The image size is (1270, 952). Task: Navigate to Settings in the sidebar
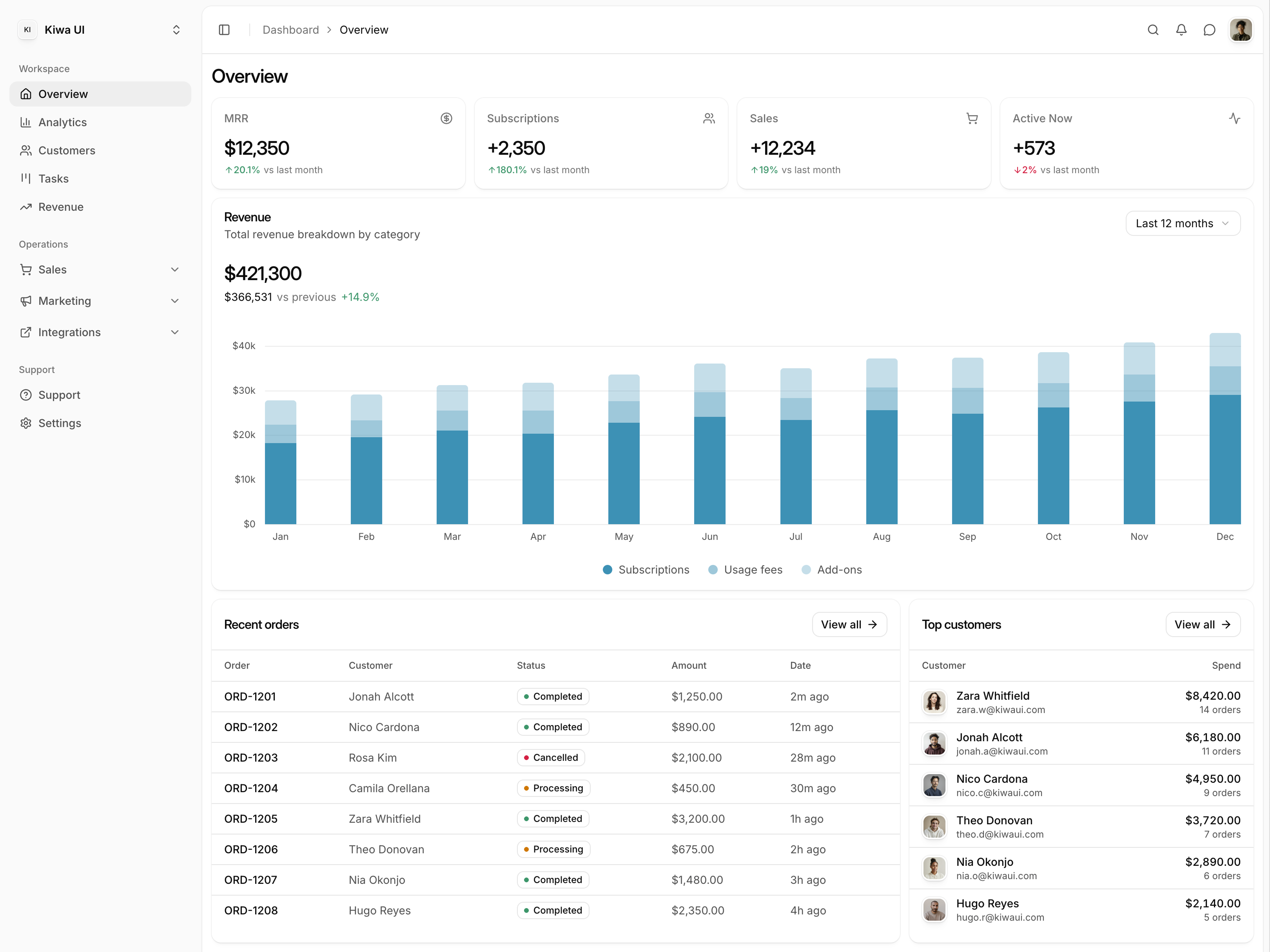(x=59, y=423)
